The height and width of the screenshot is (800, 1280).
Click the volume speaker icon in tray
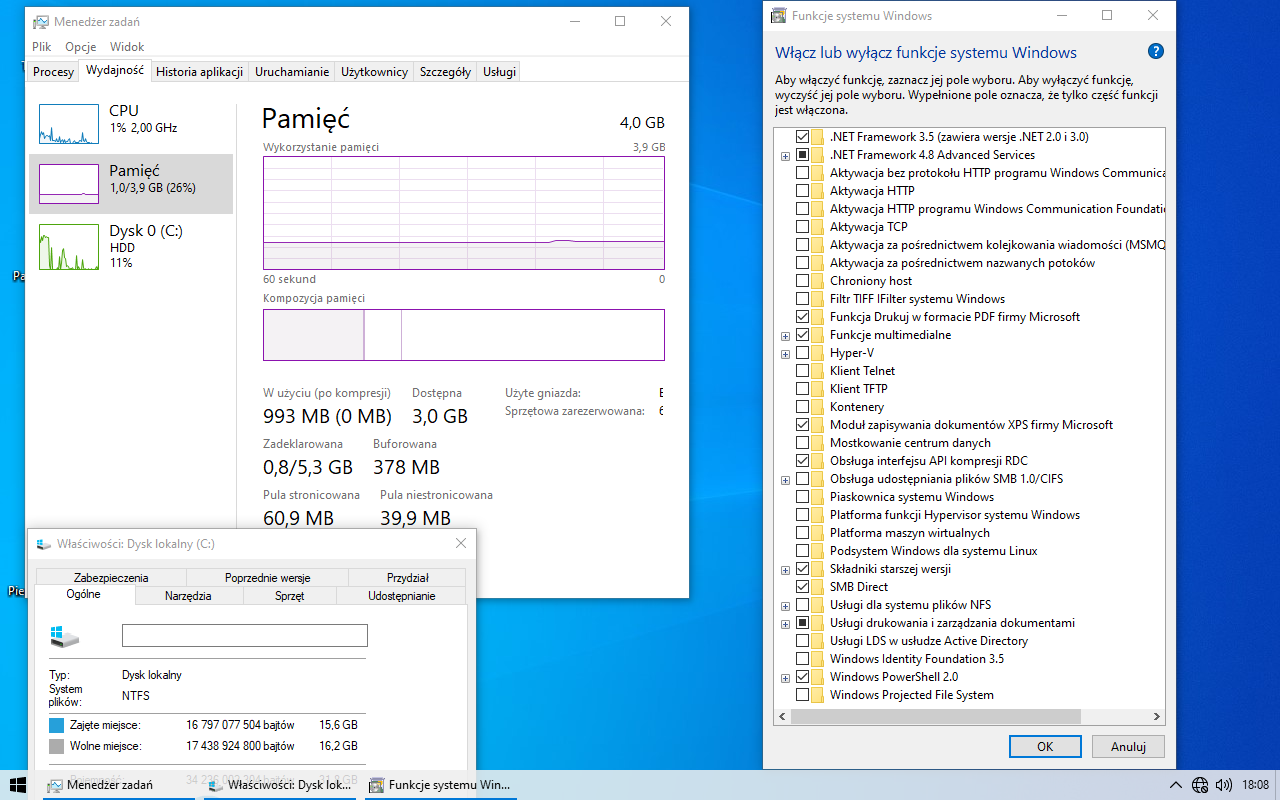pos(1222,785)
